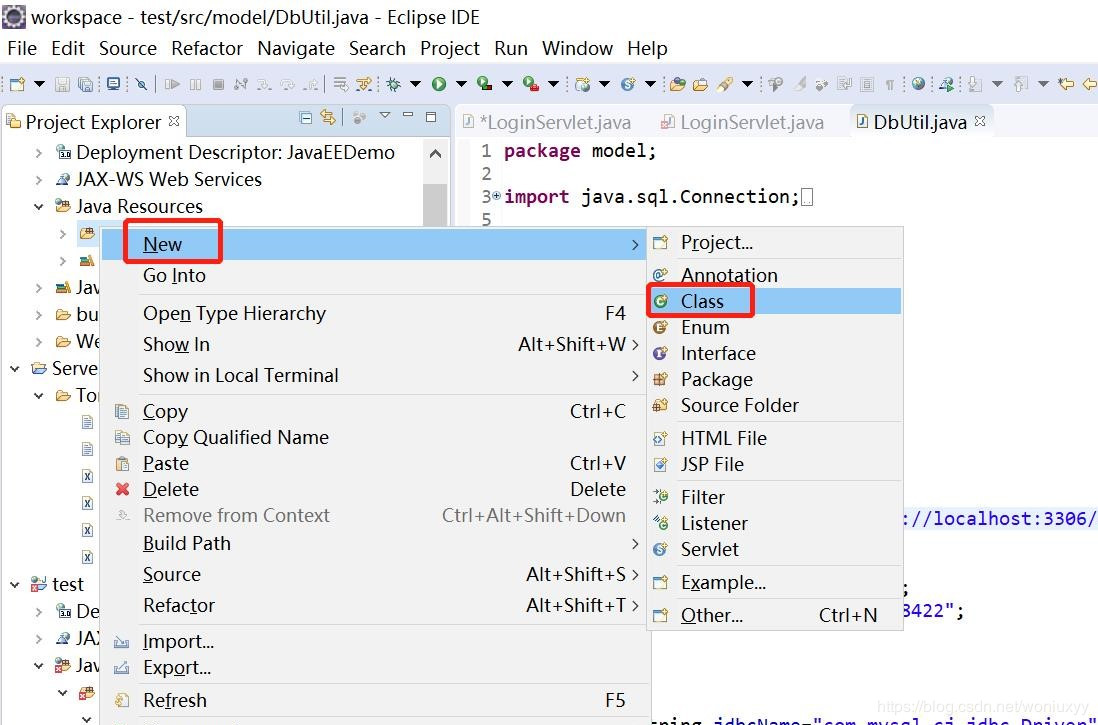Click the Search flashlight toolbar icon
1098x725 pixels.
(x=725, y=84)
